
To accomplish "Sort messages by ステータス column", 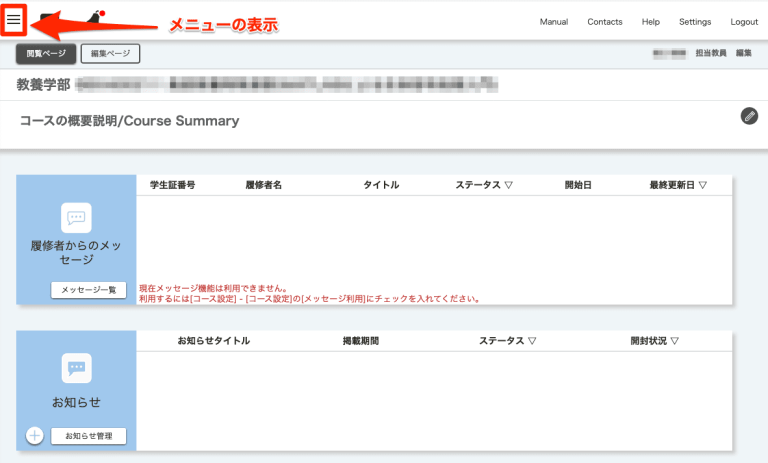I will pos(484,185).
